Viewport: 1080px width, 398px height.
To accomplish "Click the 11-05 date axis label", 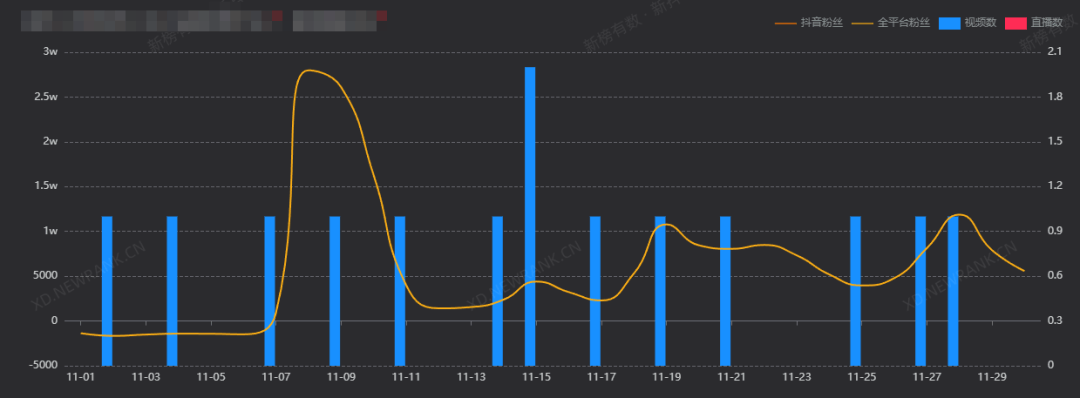I will tap(211, 377).
